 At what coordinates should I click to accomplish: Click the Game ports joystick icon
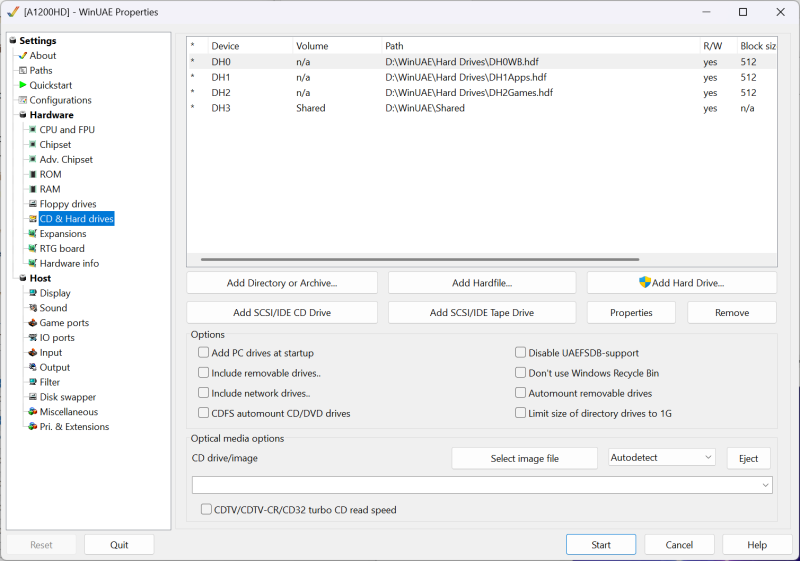[x=33, y=322]
